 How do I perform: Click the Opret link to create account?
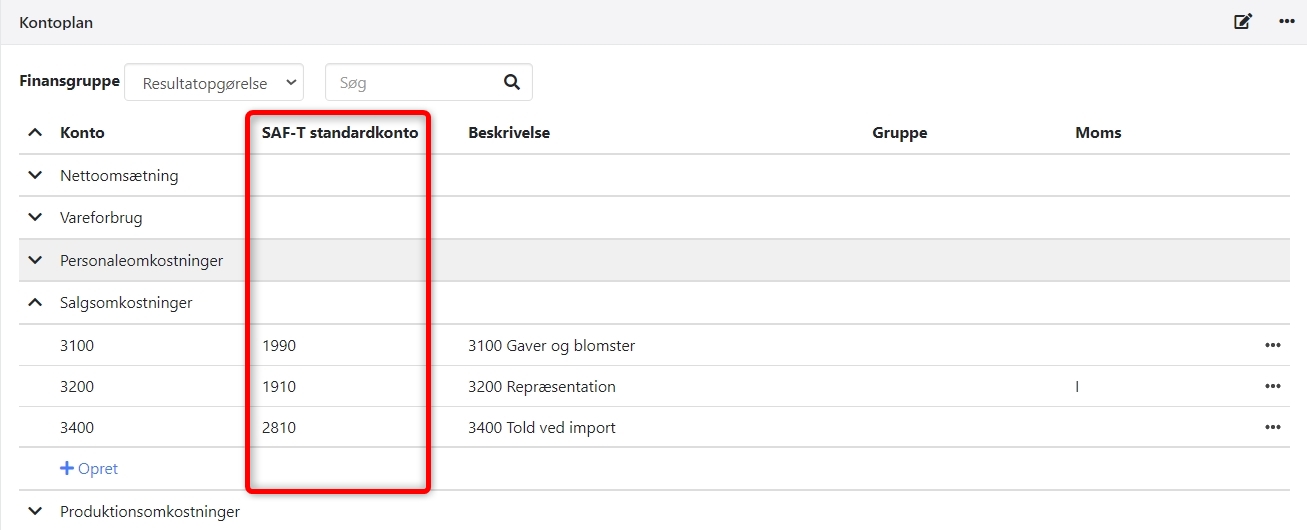pos(89,468)
